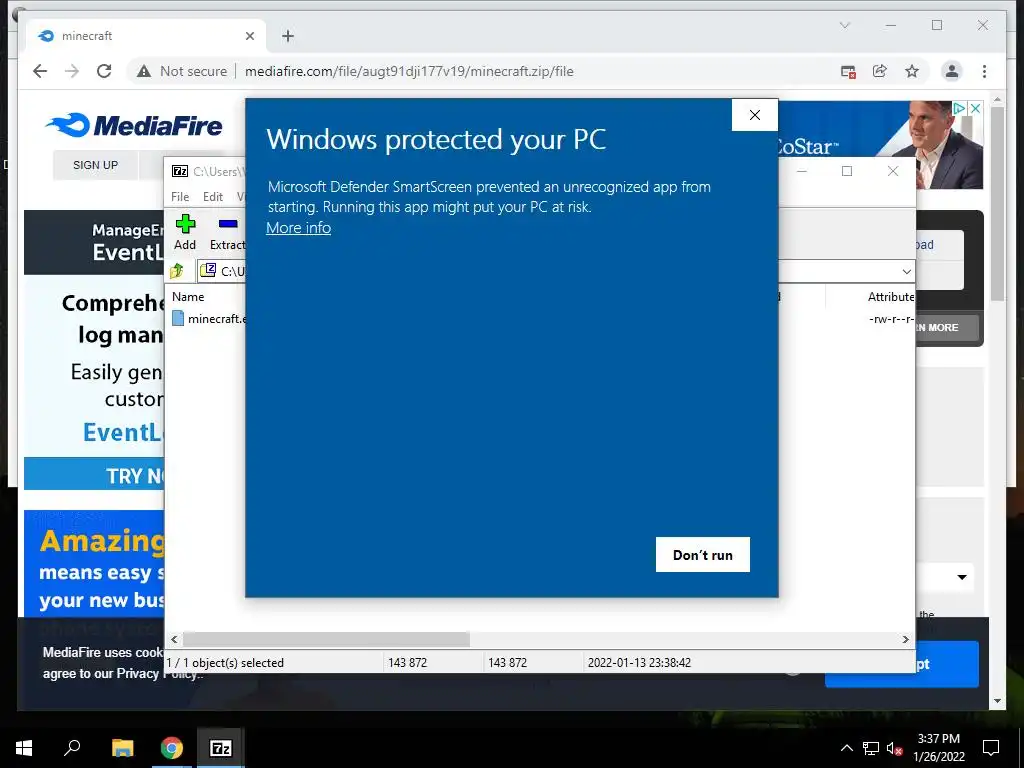Close the CoStar ad with X icon
Viewport: 1024px width, 768px height.
pyautogui.click(x=975, y=108)
